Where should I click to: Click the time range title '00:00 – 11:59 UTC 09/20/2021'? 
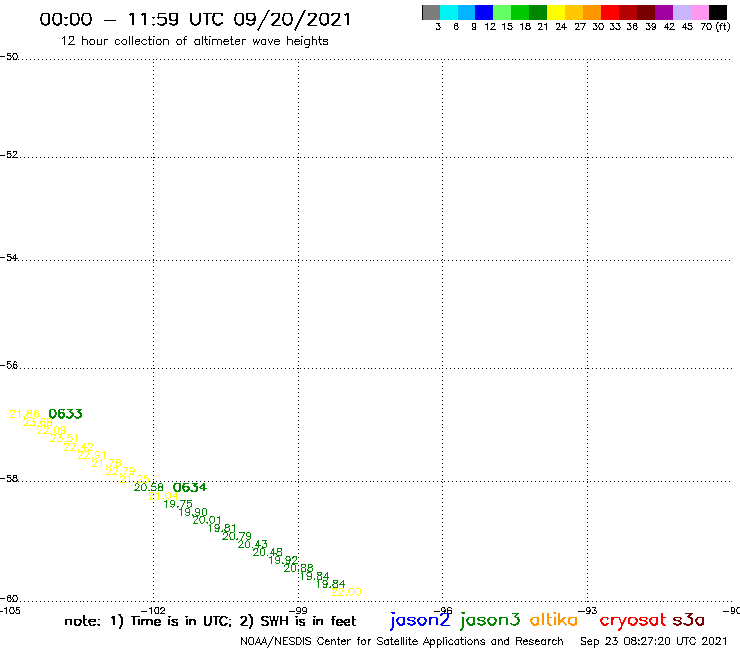point(195,19)
